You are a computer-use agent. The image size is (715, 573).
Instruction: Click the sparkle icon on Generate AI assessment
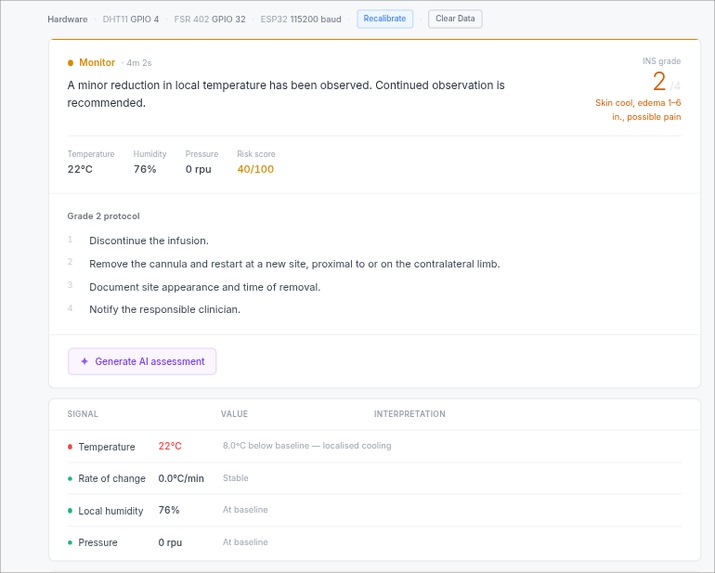[84, 362]
